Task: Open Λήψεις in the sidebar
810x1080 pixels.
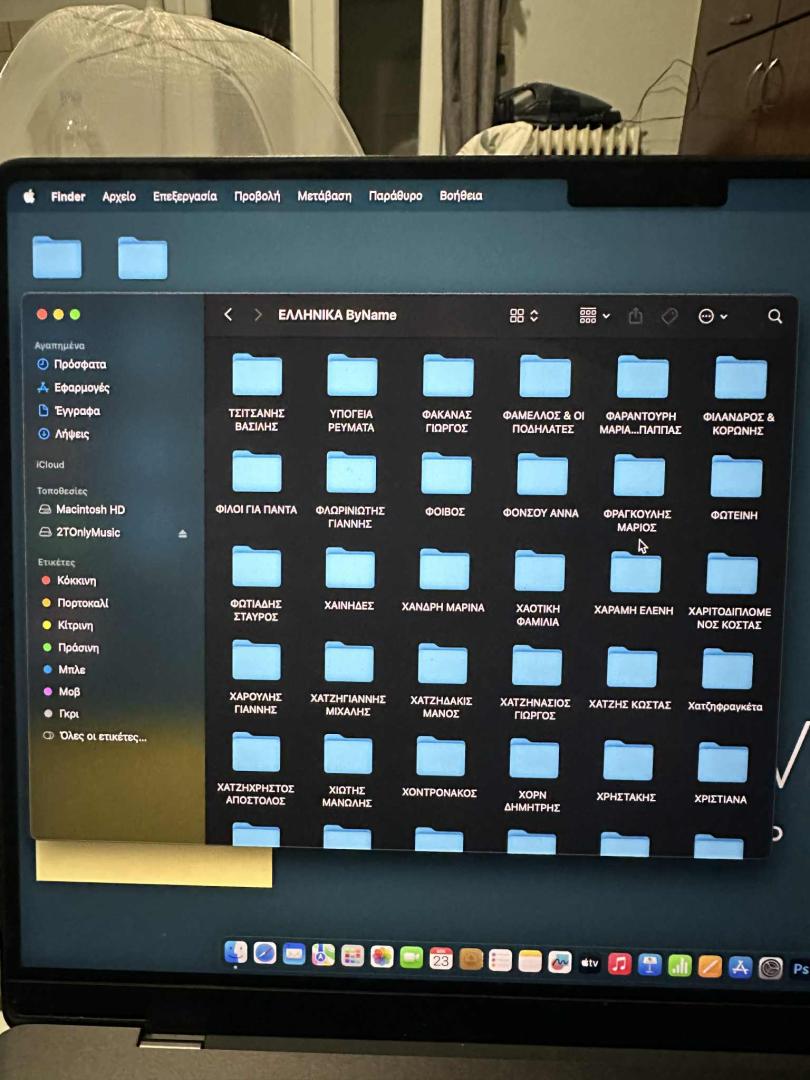Action: point(71,434)
